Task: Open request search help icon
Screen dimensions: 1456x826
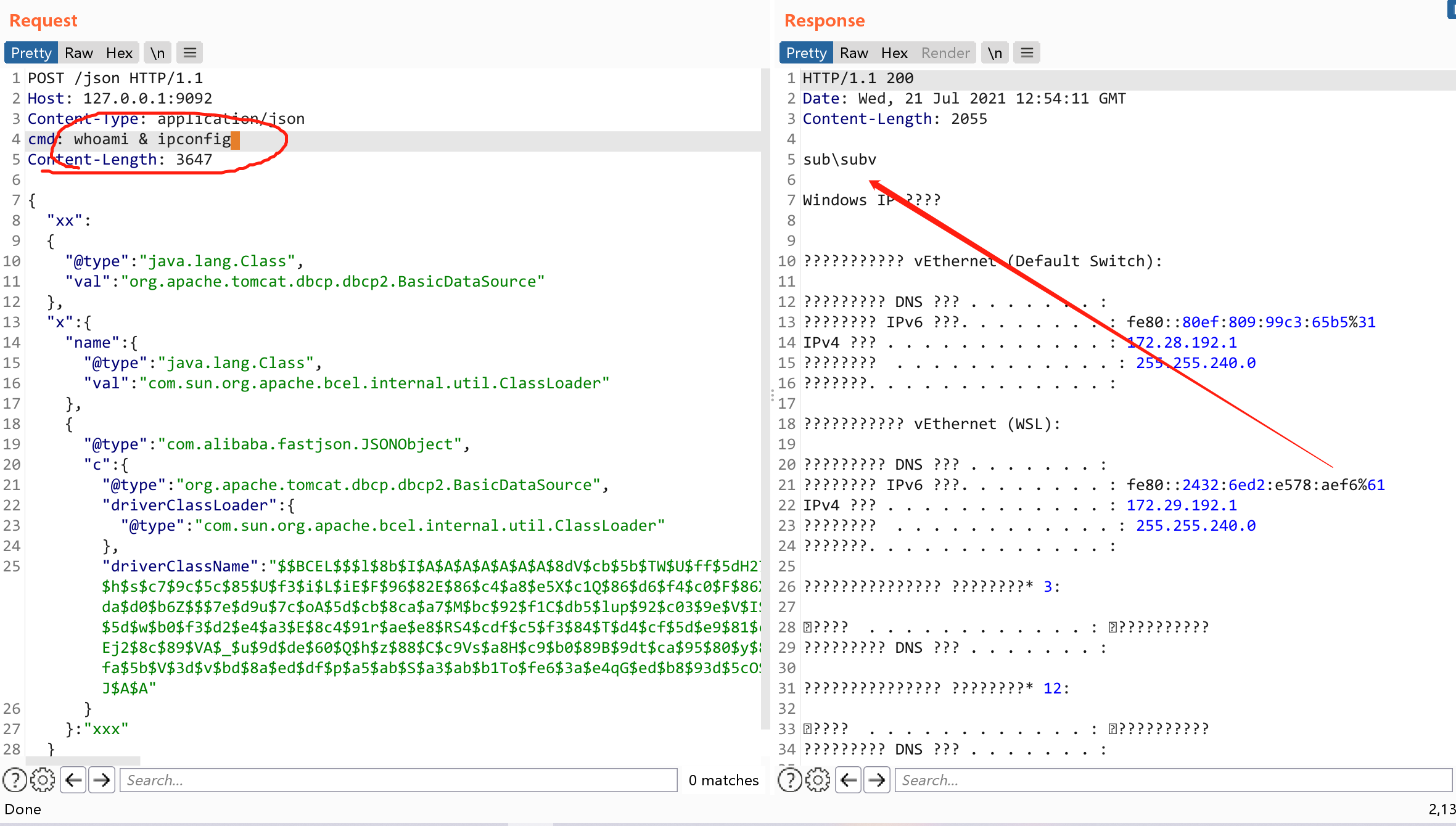Action: [x=15, y=780]
